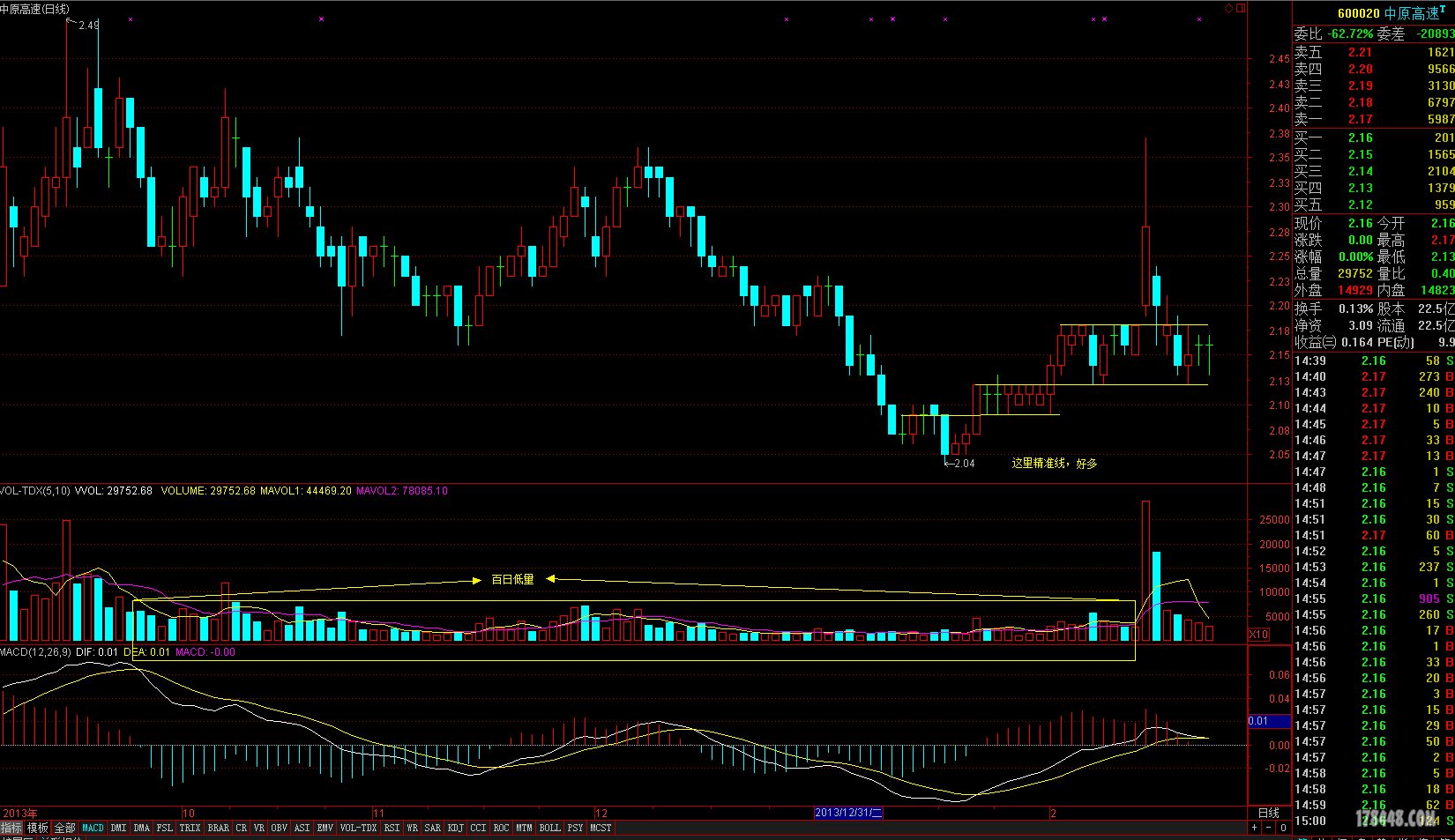Click the 卖一 2.17 order row

tap(1374, 119)
